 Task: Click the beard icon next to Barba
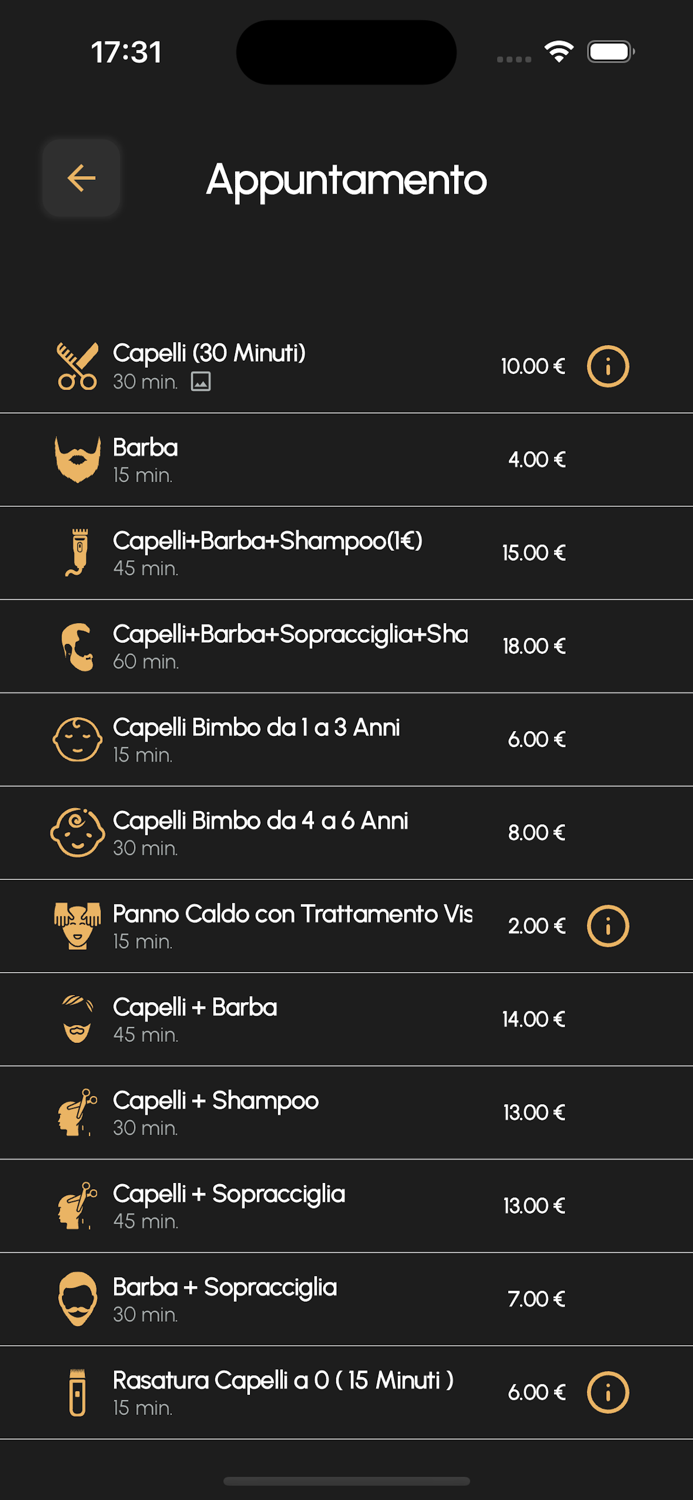click(77, 459)
